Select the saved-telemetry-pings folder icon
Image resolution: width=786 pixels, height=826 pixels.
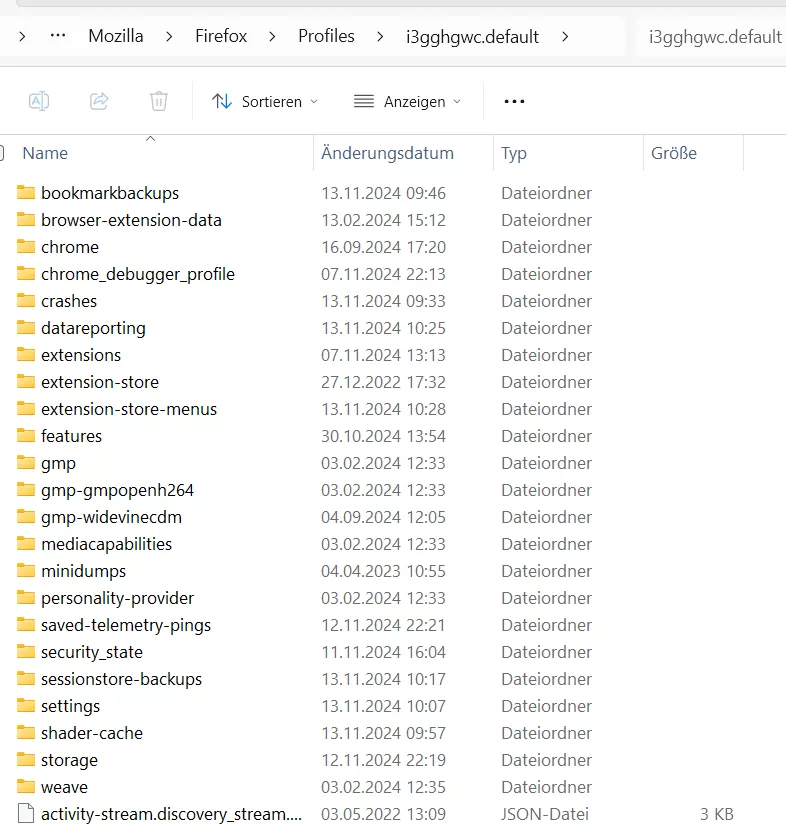coord(26,624)
